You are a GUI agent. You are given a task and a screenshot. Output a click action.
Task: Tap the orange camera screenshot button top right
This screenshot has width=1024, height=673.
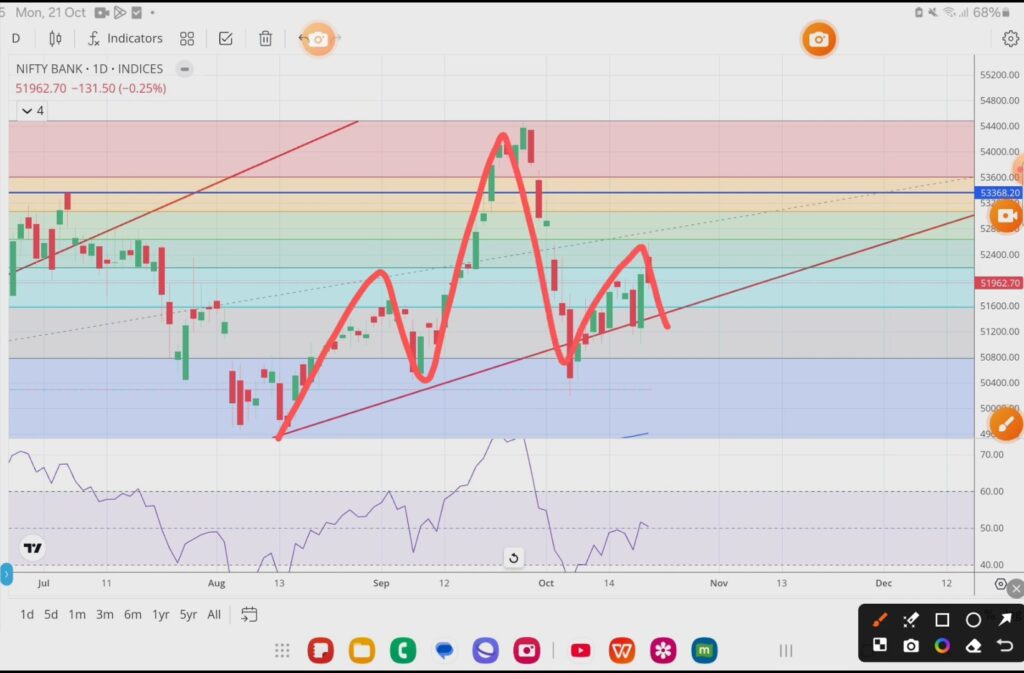pos(818,39)
